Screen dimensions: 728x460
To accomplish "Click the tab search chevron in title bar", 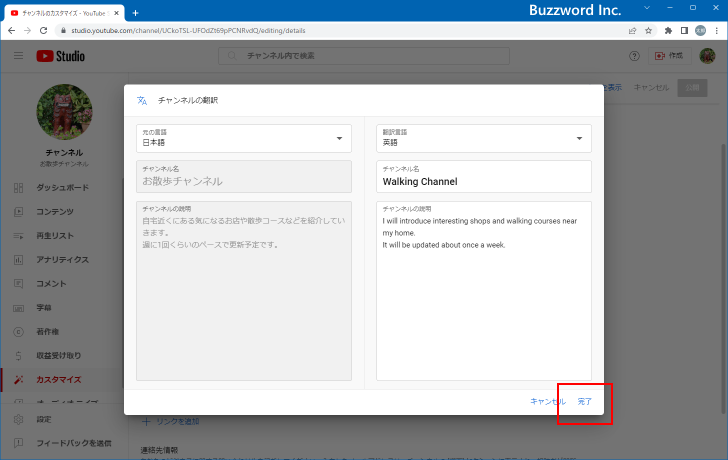I will coord(647,8).
